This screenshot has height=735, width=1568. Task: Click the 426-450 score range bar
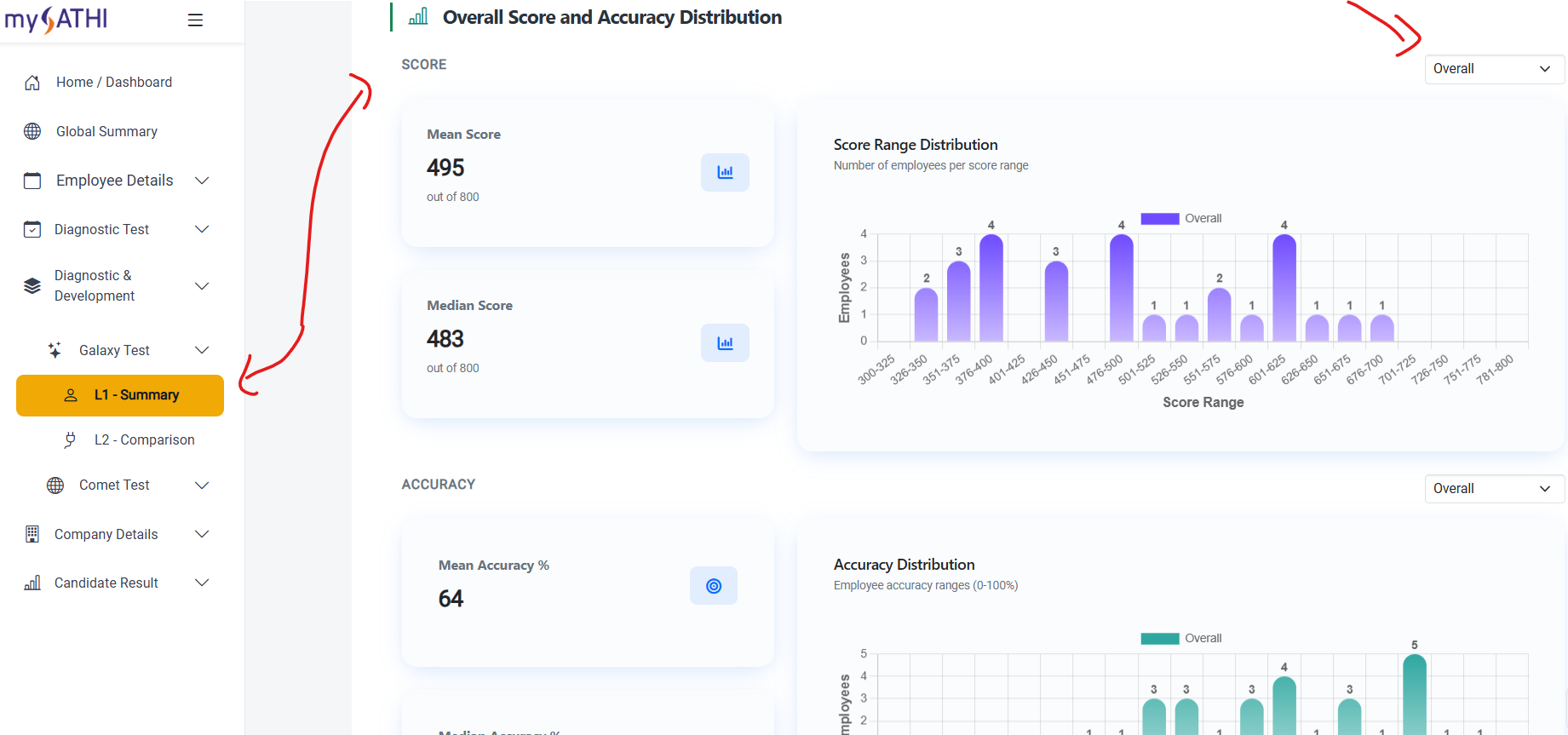coord(1056,301)
